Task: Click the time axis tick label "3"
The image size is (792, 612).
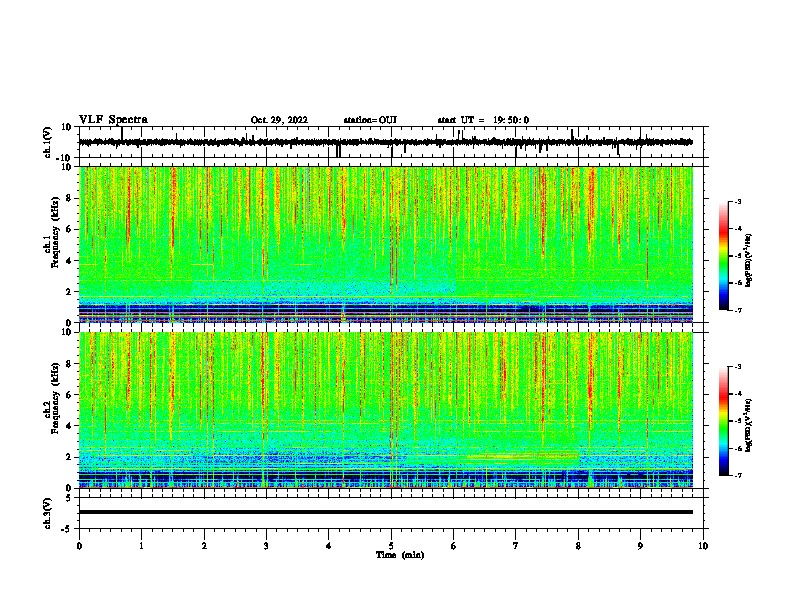Action: [266, 546]
